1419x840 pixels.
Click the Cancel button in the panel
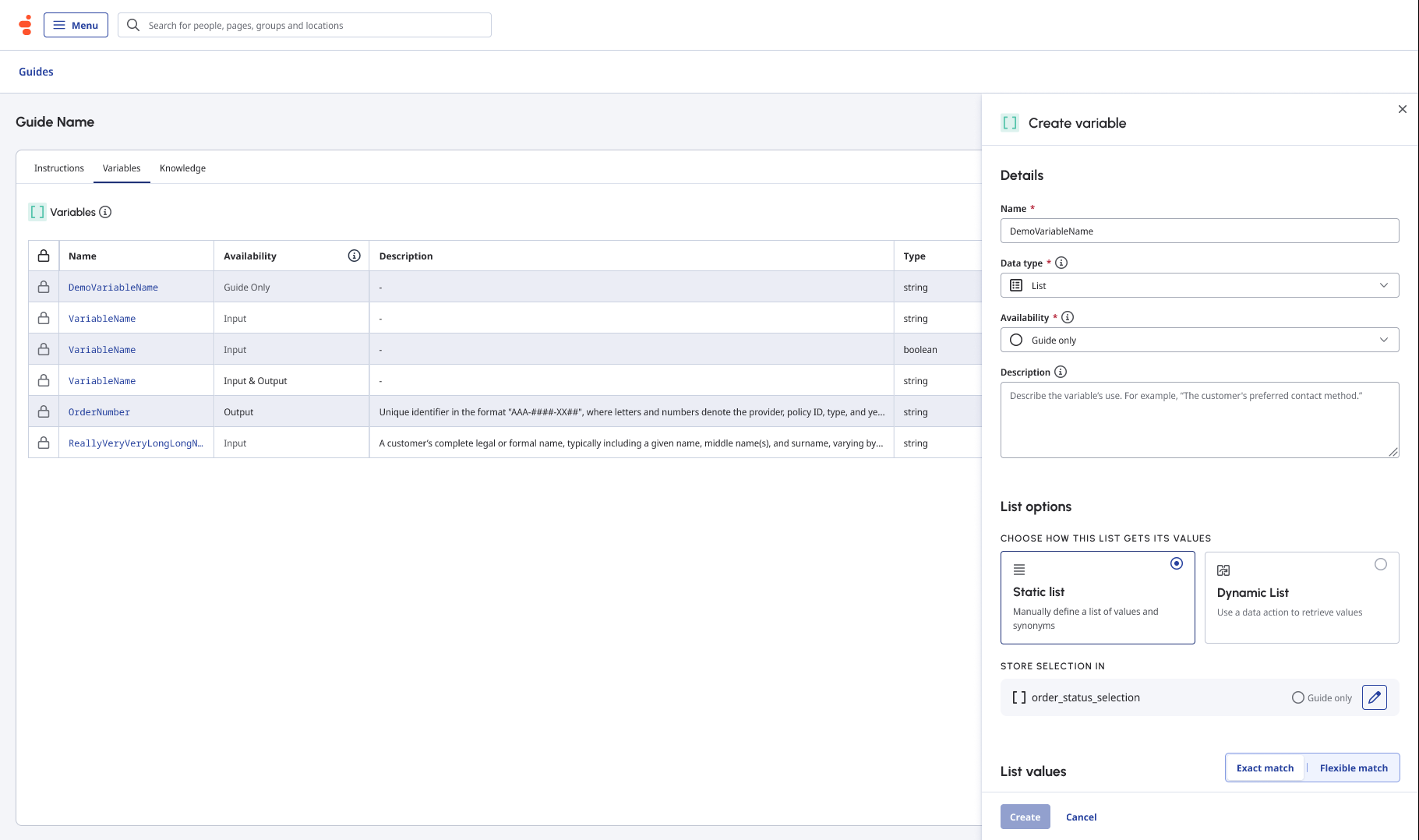point(1081,817)
